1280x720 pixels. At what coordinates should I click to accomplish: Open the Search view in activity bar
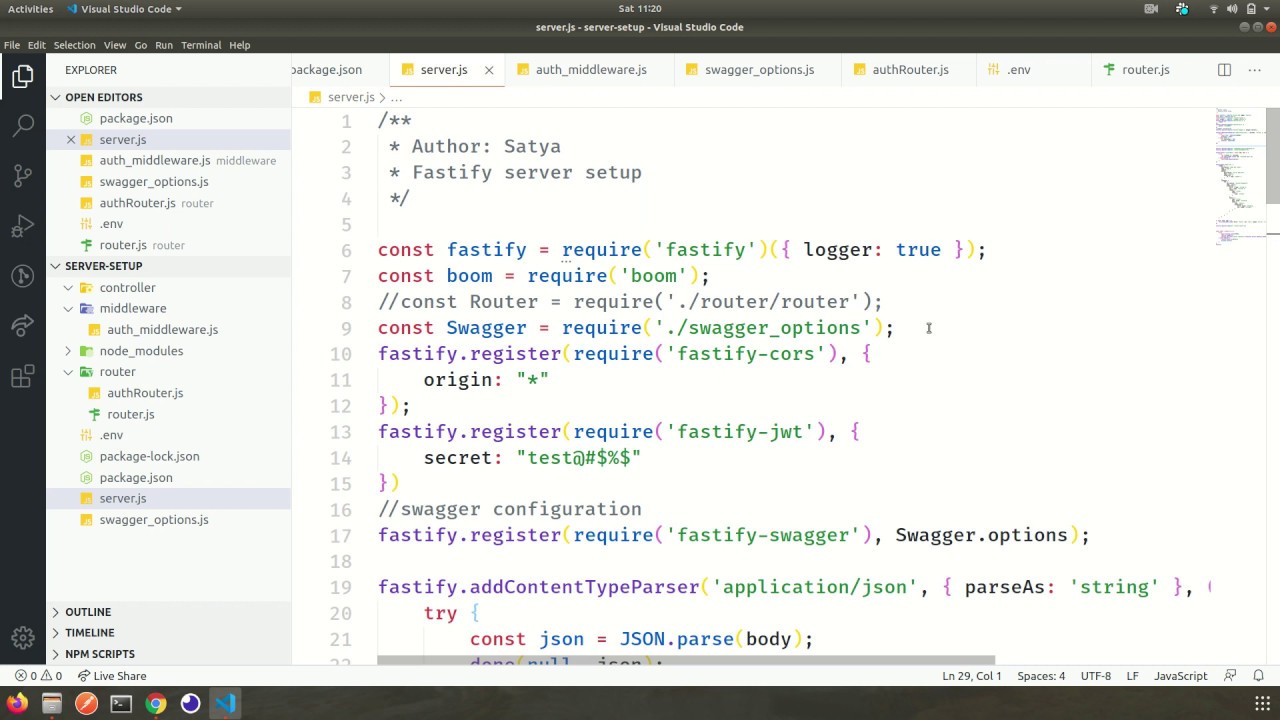[23, 125]
